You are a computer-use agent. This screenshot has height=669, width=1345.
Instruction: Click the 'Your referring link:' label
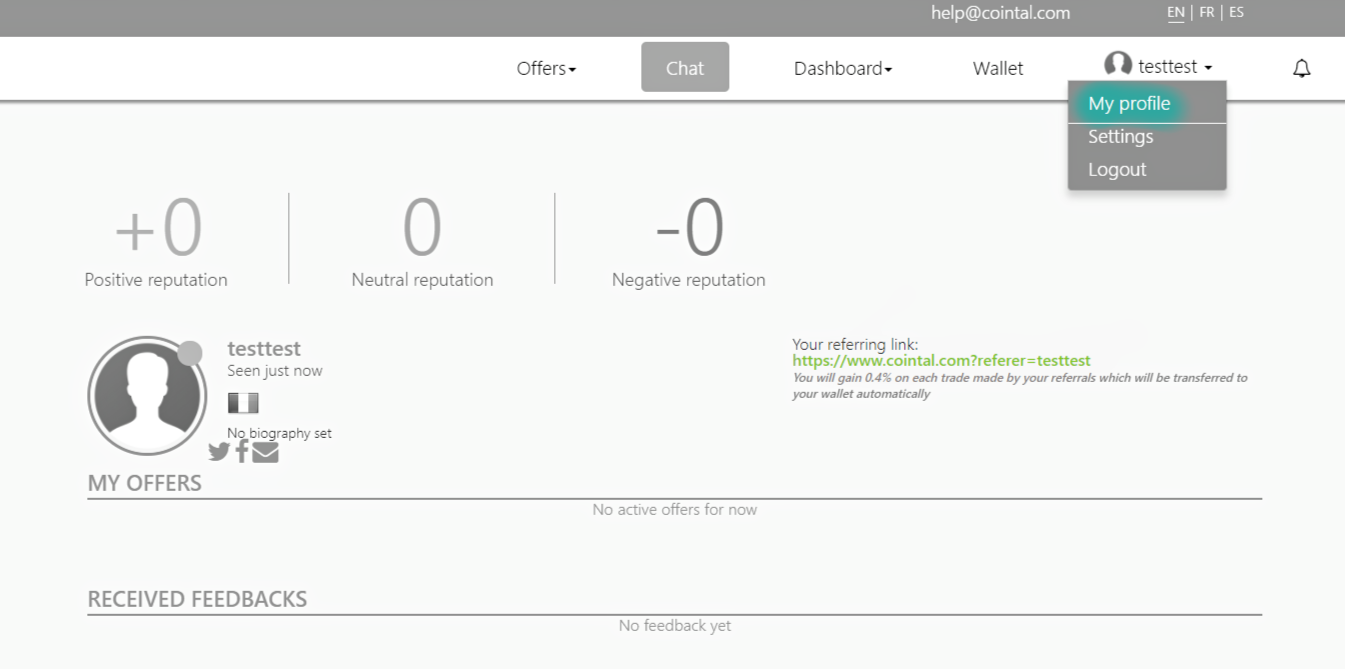(855, 345)
